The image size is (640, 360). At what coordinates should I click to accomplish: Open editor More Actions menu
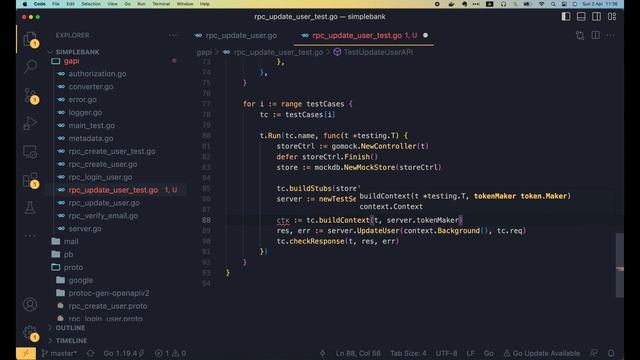[611, 35]
